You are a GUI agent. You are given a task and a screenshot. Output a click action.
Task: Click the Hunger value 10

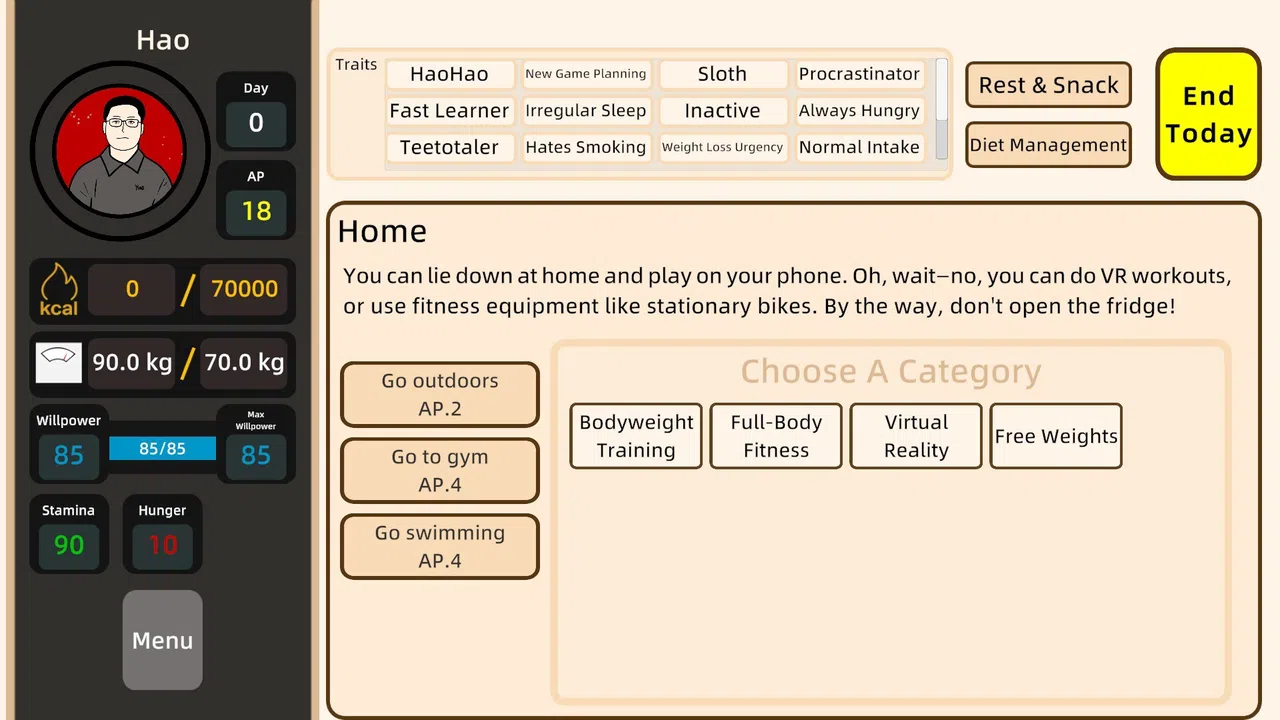162,545
